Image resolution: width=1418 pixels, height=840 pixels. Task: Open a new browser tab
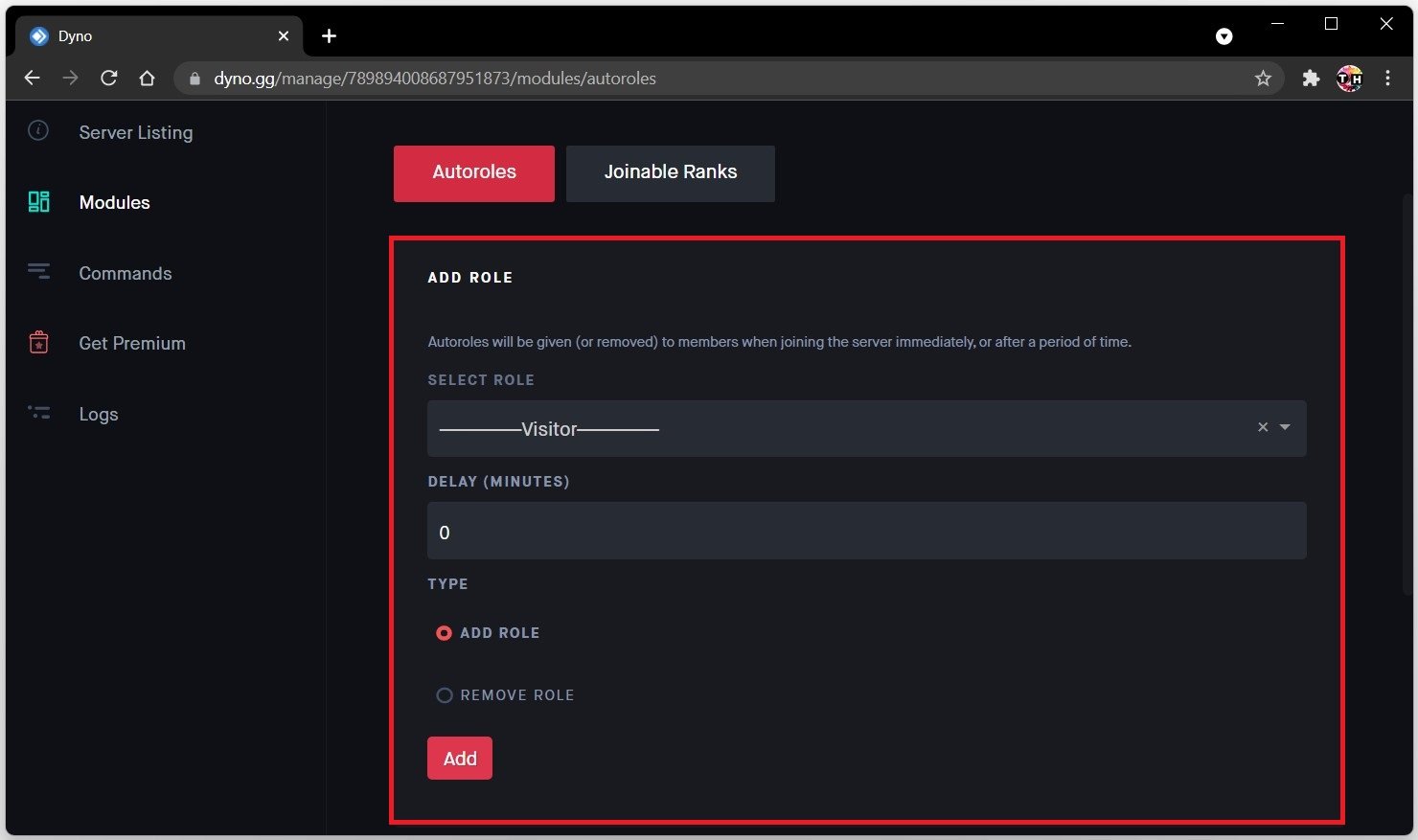[x=329, y=36]
